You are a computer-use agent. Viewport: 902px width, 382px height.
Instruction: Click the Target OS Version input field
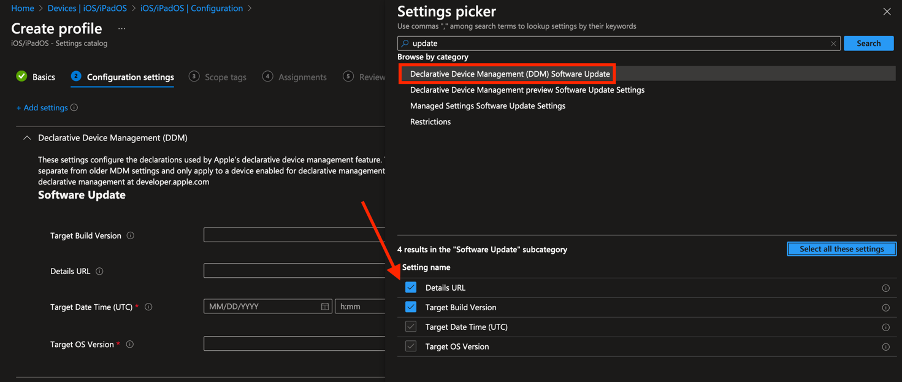(294, 344)
